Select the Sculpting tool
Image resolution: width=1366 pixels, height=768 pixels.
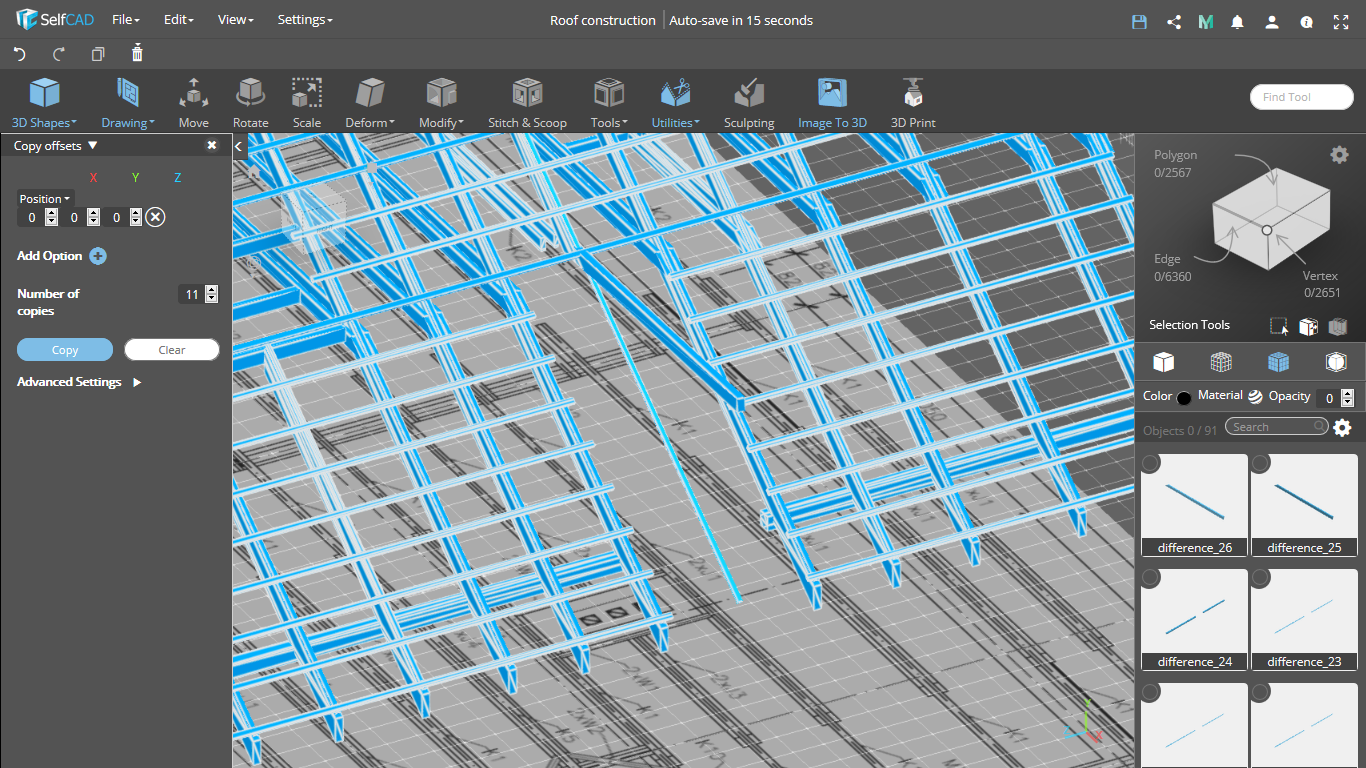coord(749,103)
